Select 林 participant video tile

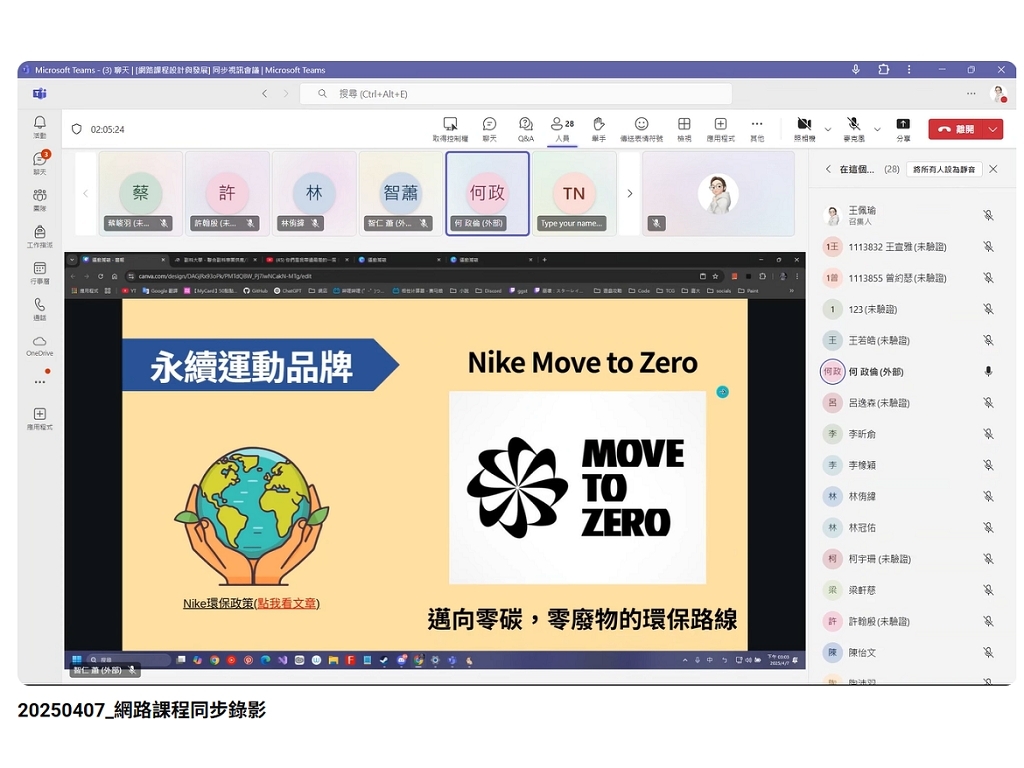click(x=314, y=193)
